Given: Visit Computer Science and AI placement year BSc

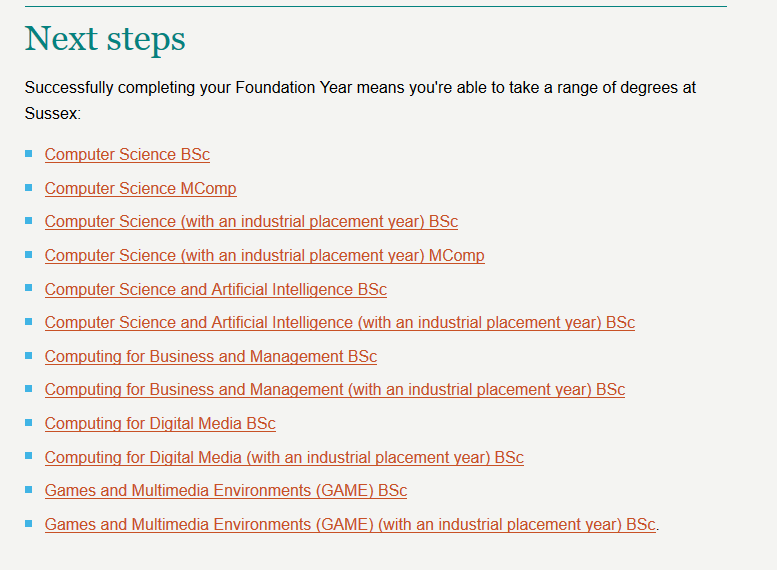Looking at the screenshot, I should (x=339, y=323).
